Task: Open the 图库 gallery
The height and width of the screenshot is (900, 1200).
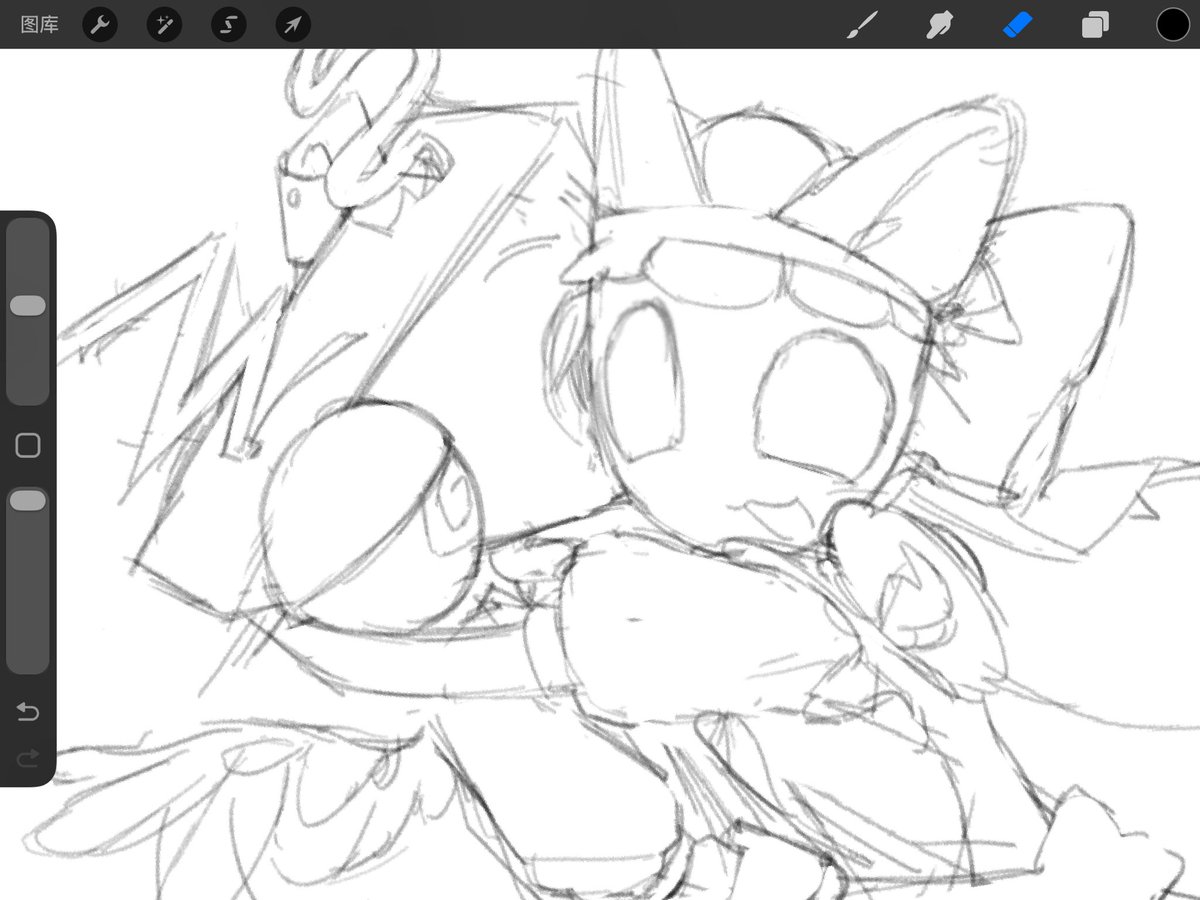Action: pyautogui.click(x=39, y=25)
